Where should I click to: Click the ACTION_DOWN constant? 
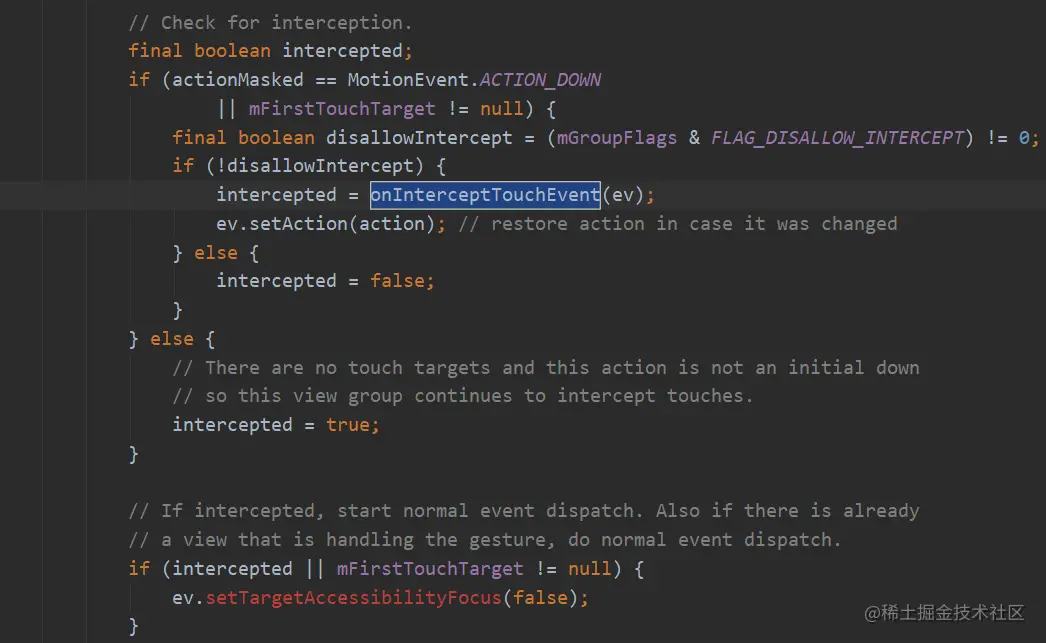pos(540,80)
